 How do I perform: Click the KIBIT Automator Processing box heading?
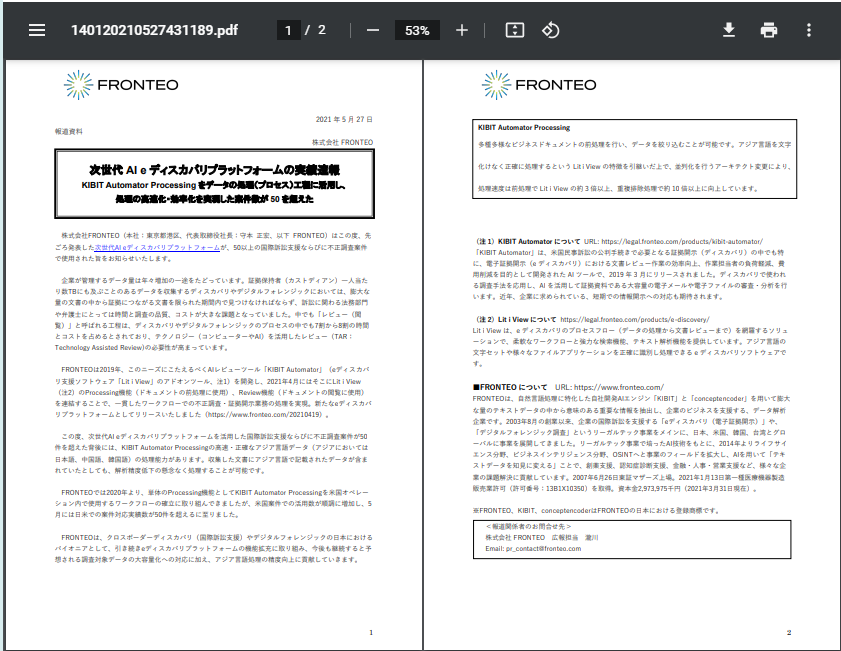click(523, 128)
